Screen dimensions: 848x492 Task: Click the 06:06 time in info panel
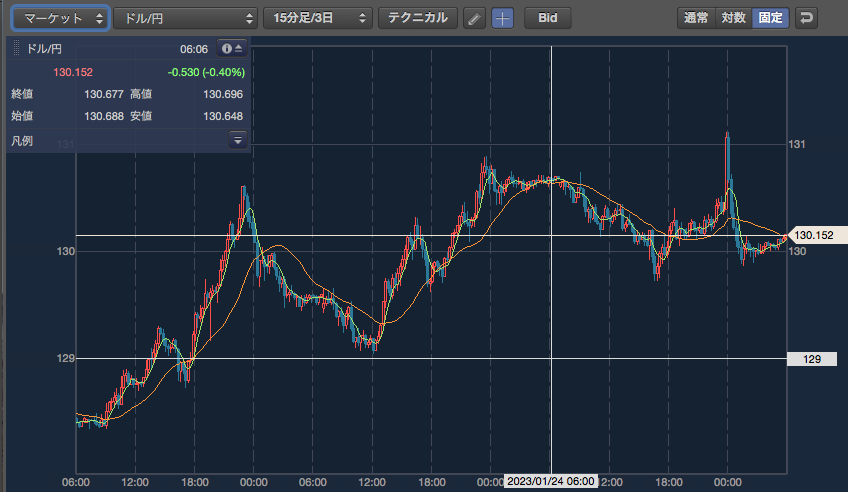tap(194, 49)
